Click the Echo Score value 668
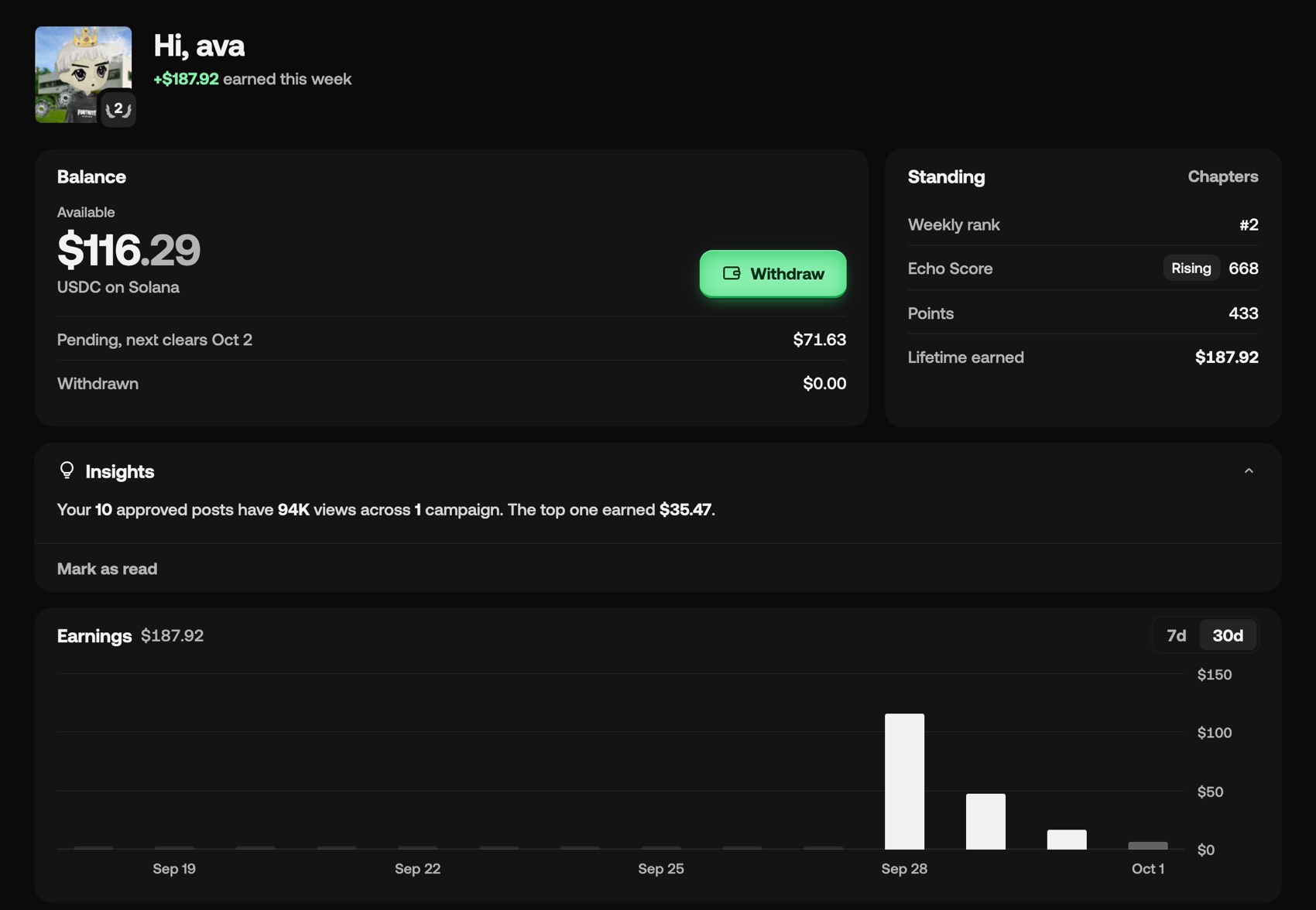The width and height of the screenshot is (1316, 910). [1243, 268]
